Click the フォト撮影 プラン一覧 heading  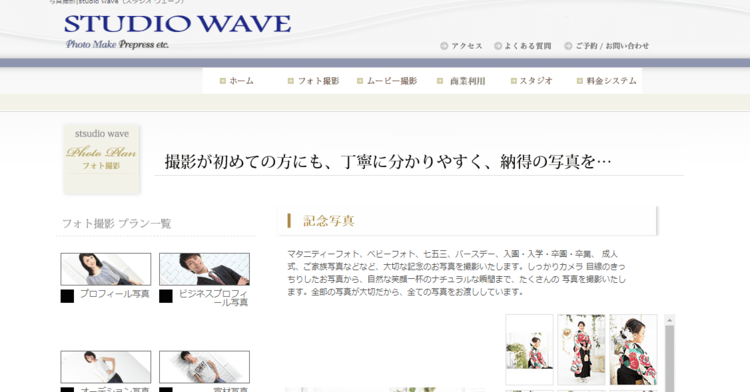click(x=117, y=223)
